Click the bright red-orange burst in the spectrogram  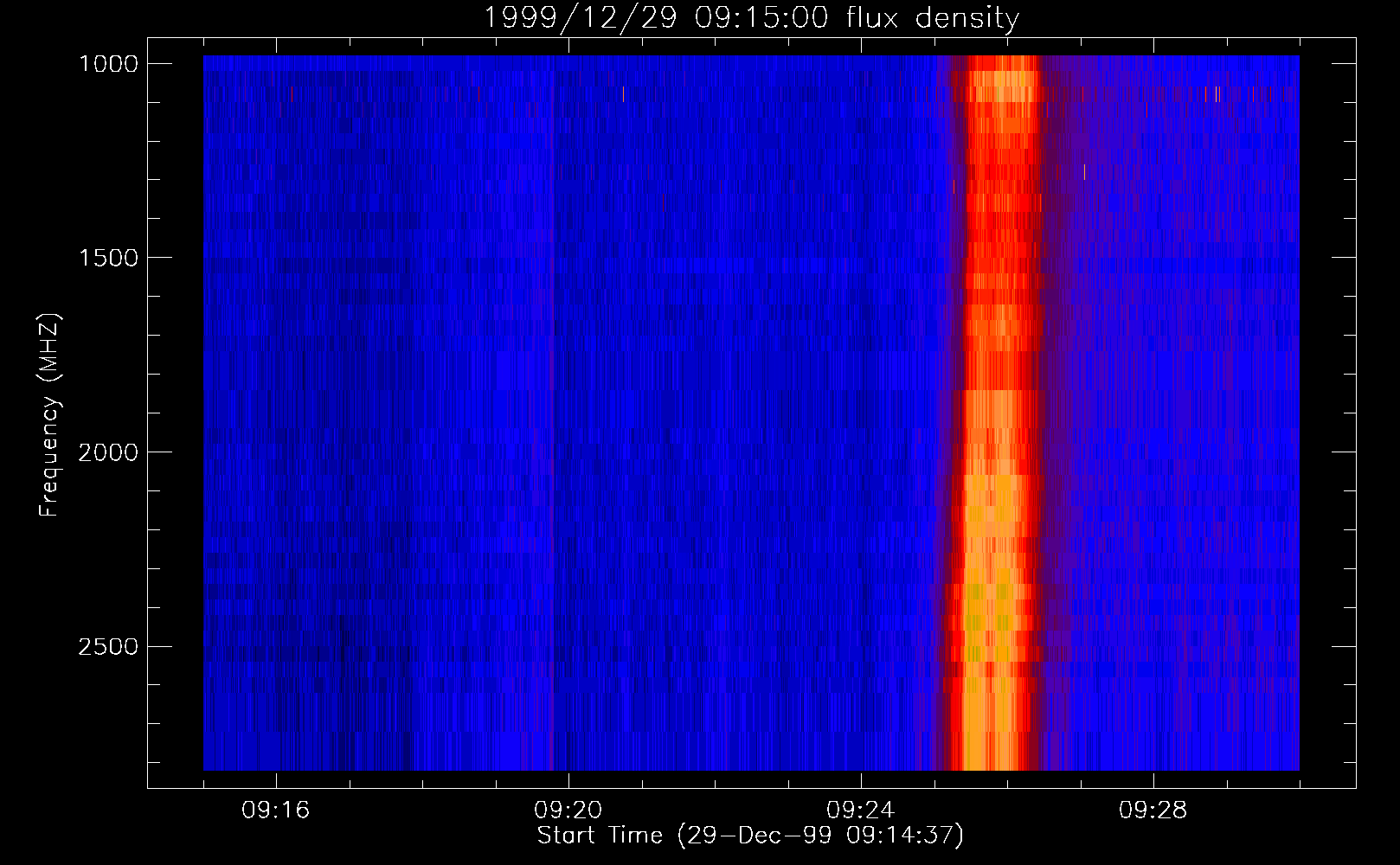(995, 413)
